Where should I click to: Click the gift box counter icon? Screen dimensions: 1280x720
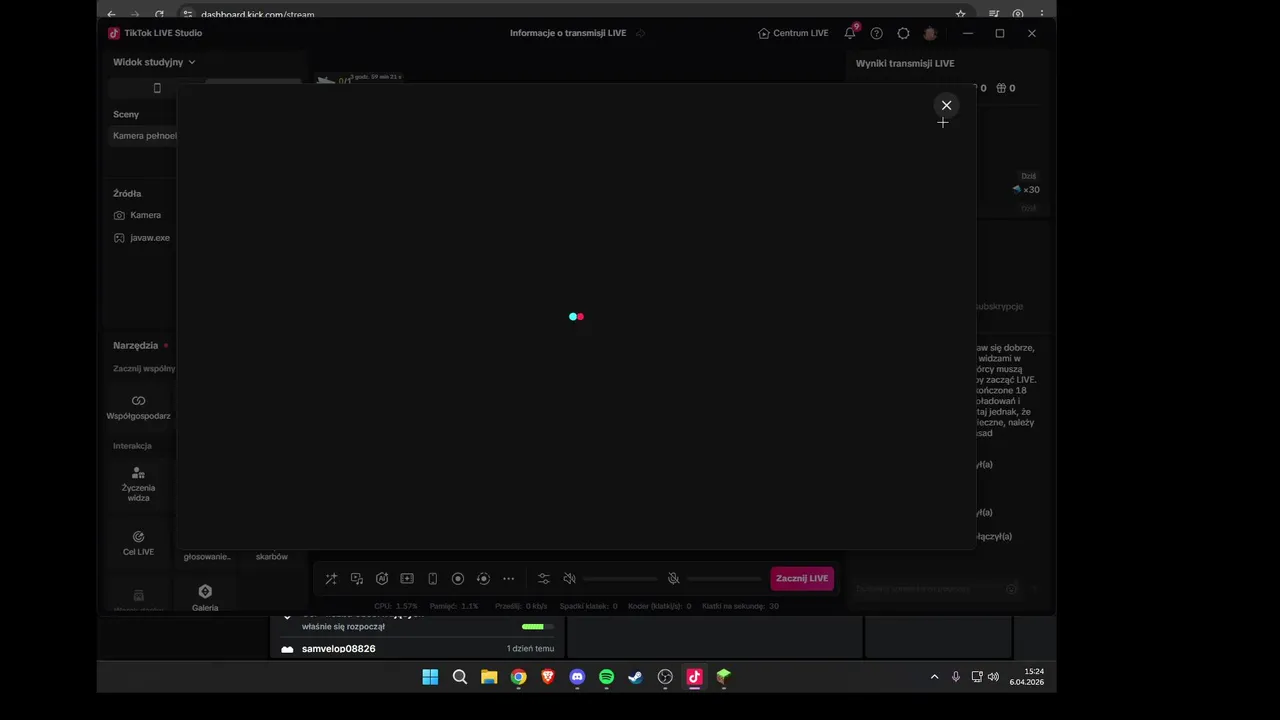[1000, 88]
